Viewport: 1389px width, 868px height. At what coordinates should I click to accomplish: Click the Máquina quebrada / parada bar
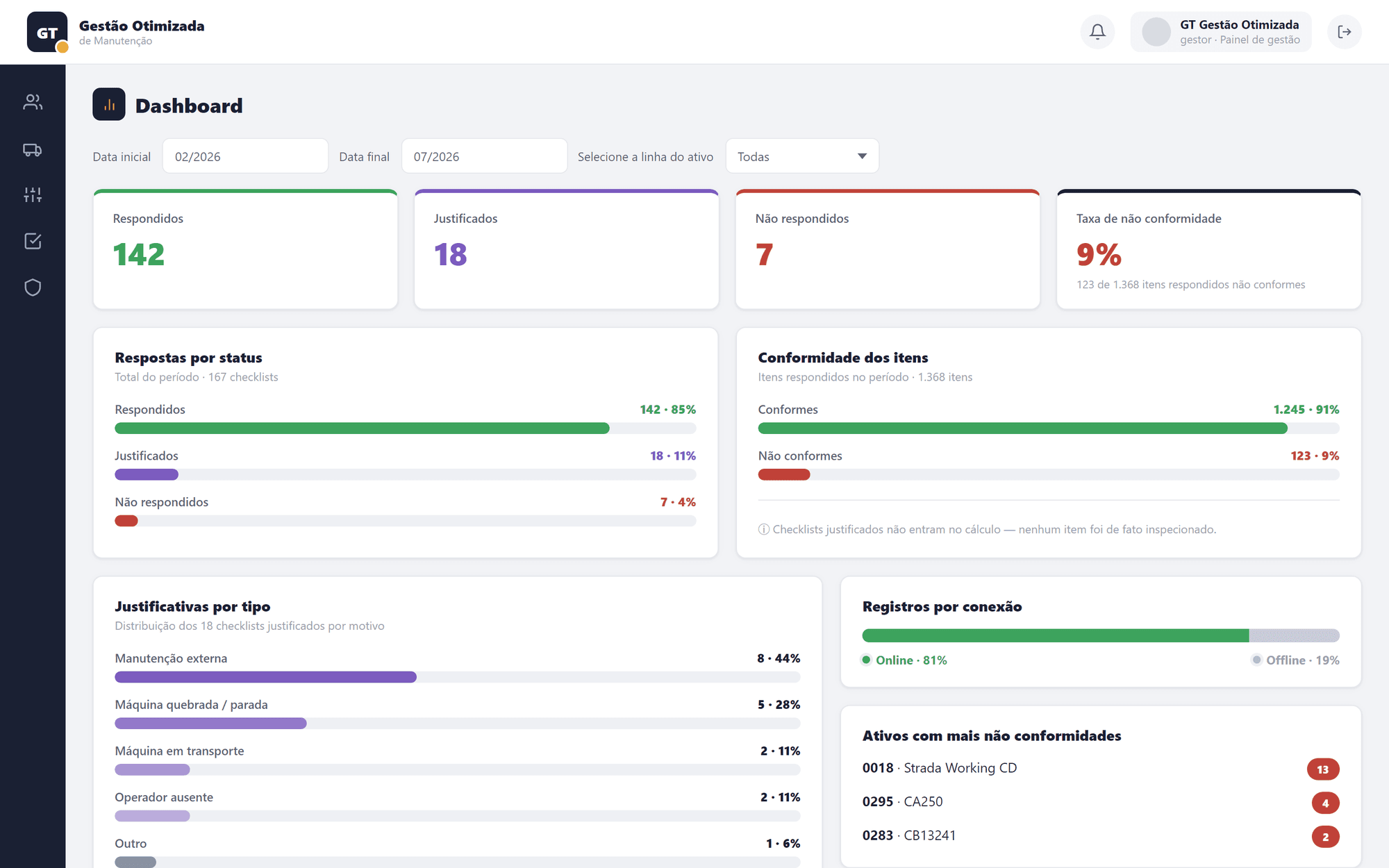[x=210, y=724]
